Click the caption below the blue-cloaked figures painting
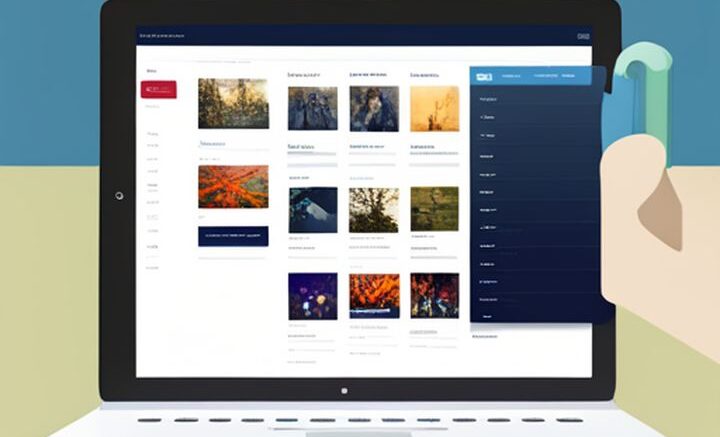This screenshot has height=437, width=720. click(x=301, y=147)
